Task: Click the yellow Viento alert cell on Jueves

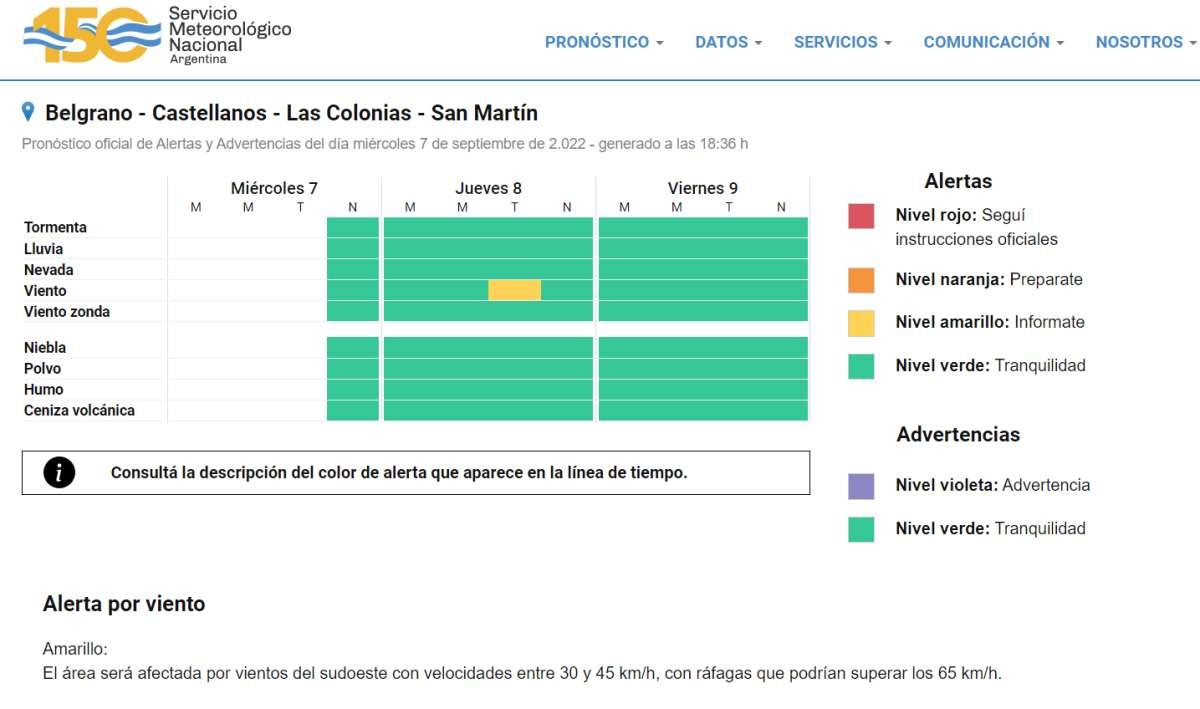Action: [514, 290]
